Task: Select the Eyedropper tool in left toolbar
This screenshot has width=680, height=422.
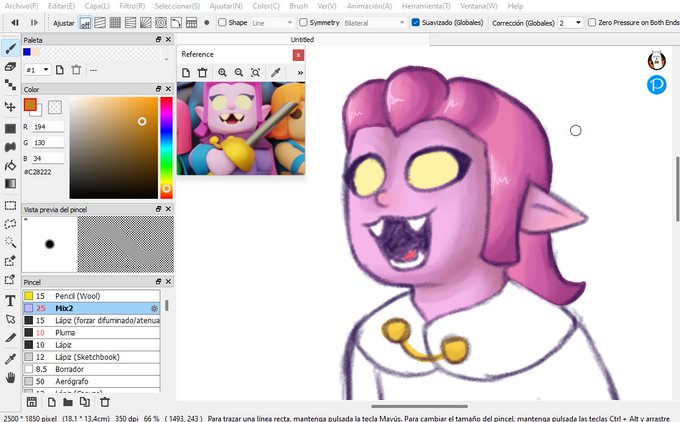Action: pyautogui.click(x=10, y=359)
